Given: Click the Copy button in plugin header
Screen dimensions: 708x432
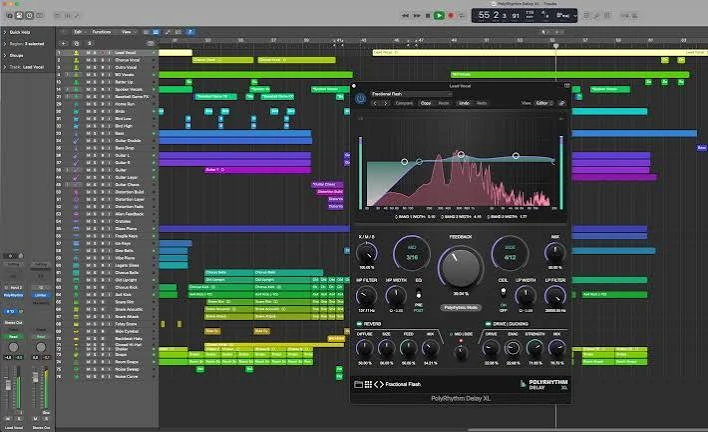Looking at the screenshot, I should [426, 103].
